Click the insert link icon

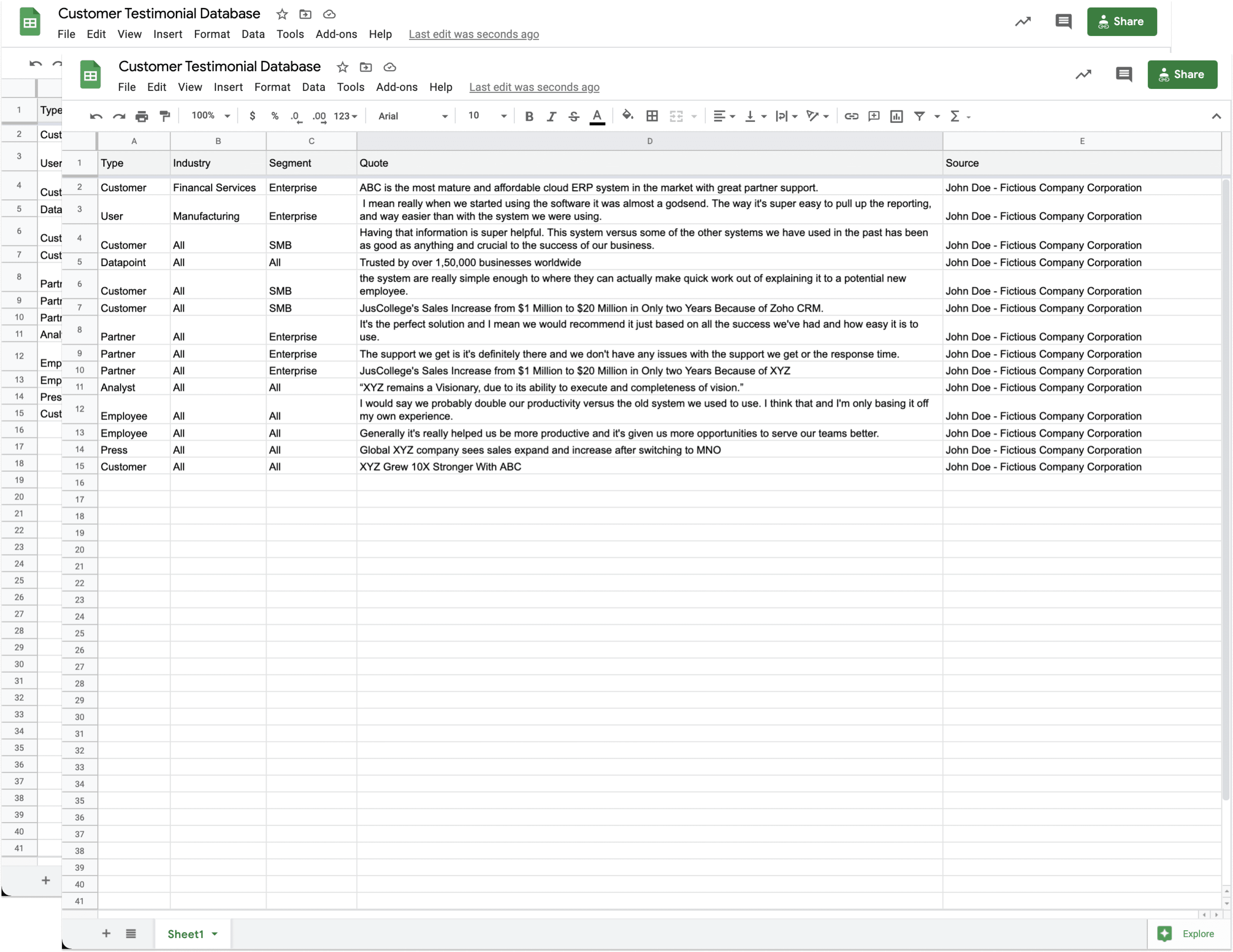click(851, 116)
